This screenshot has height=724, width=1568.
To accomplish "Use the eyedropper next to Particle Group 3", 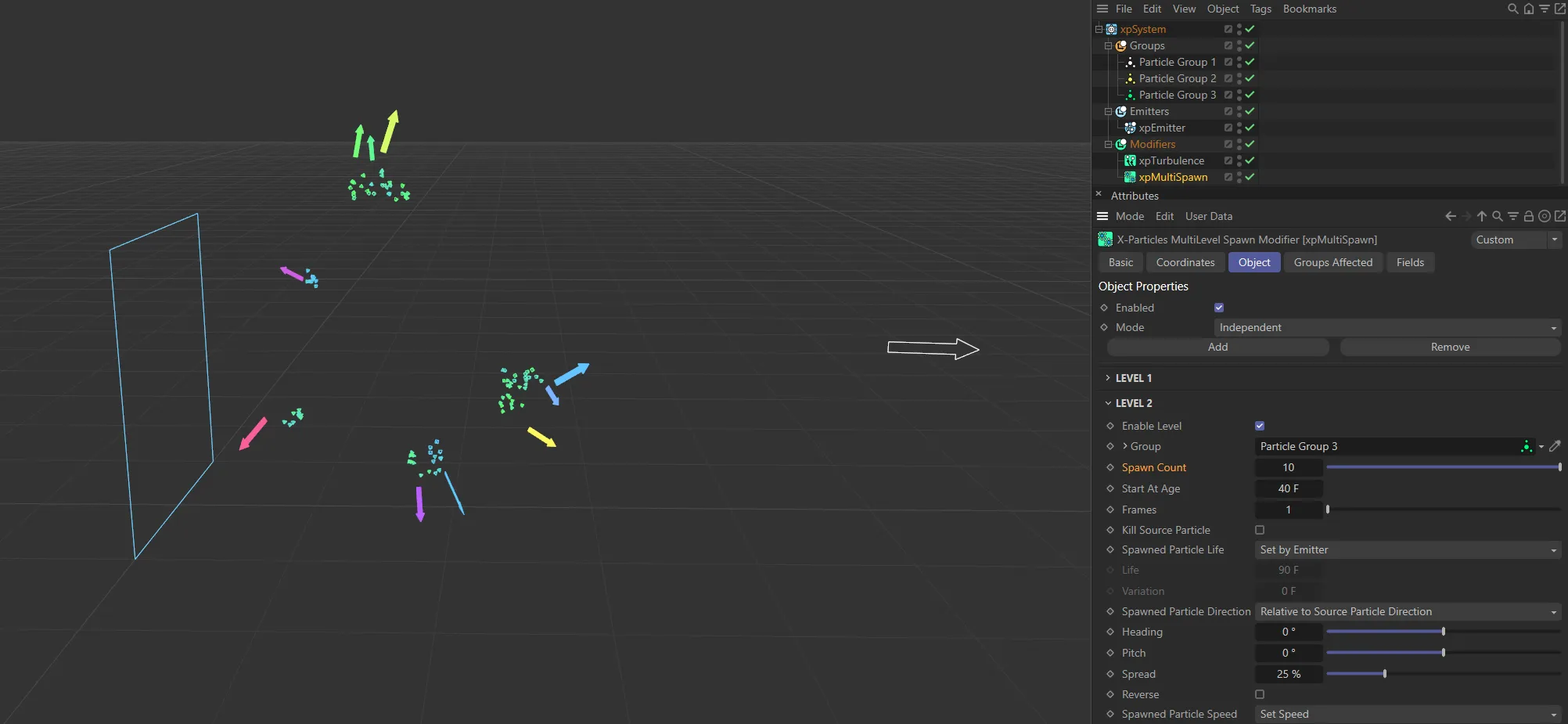I will [x=1555, y=446].
